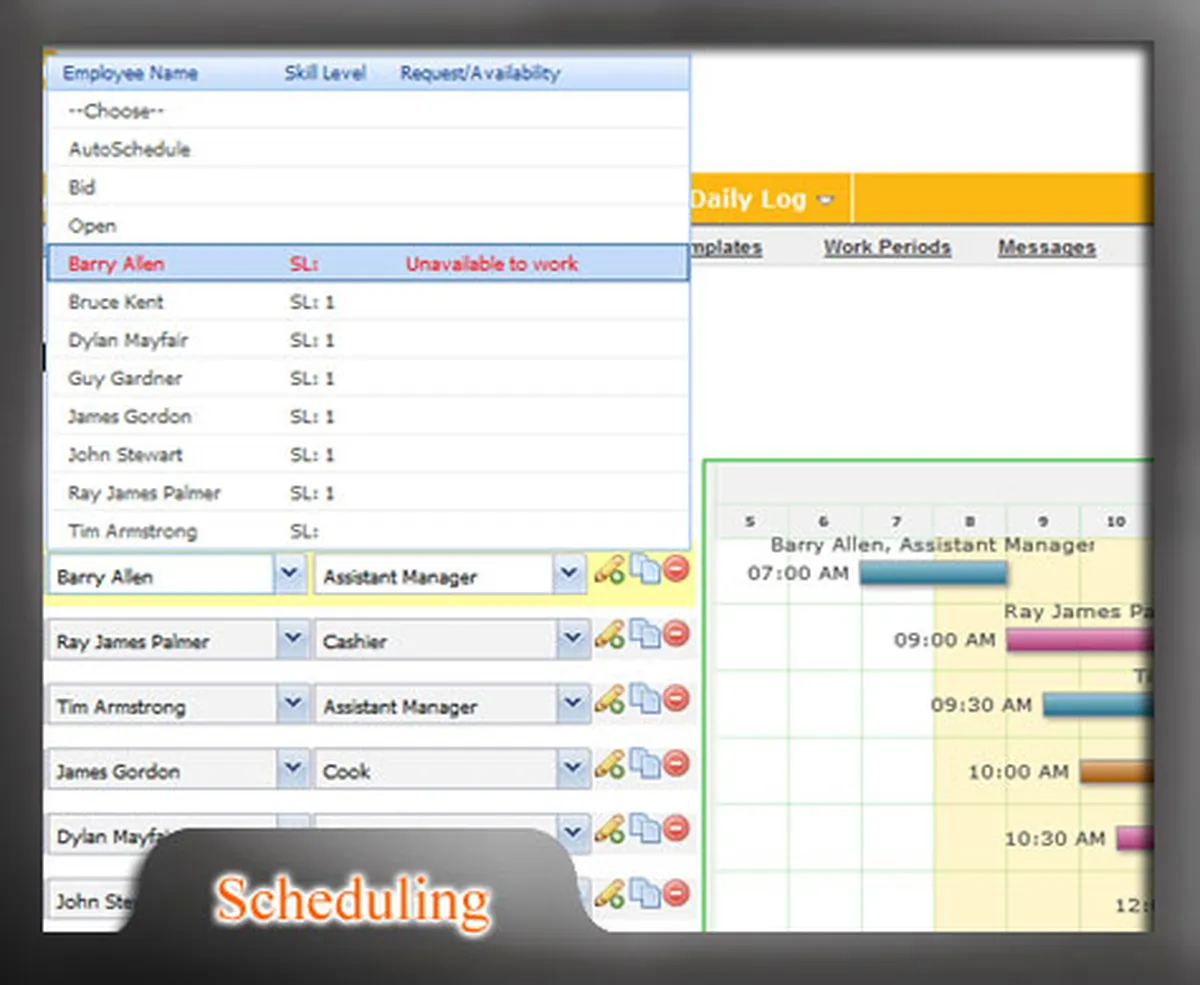Screen dimensions: 1200x985
Task: Click the Barry Allen employee name field
Action: pos(160,576)
